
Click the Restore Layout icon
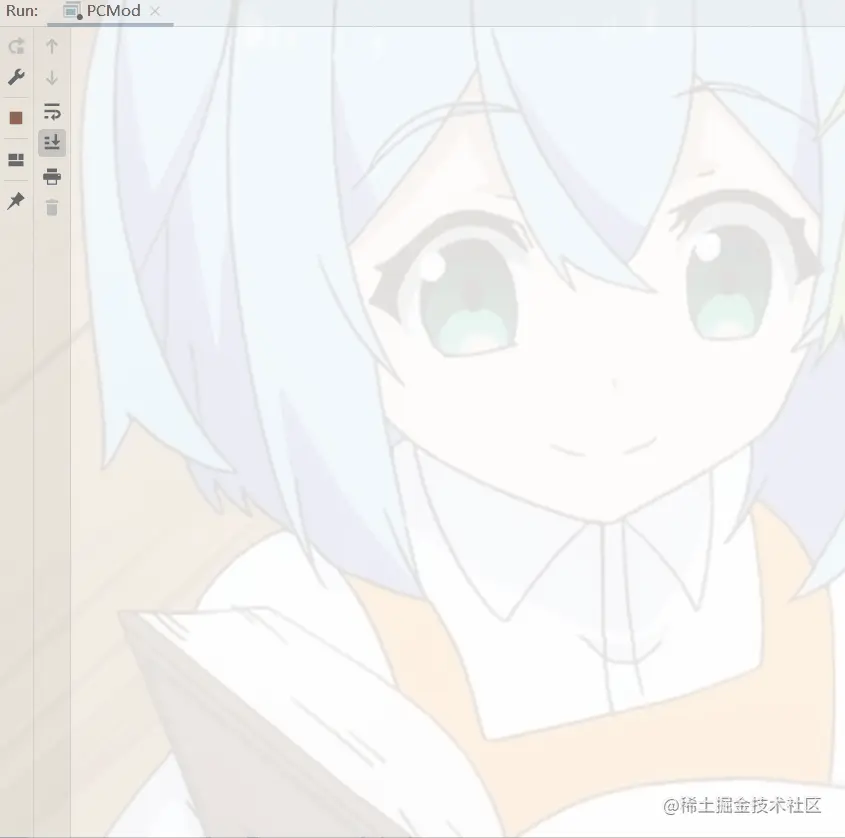pos(16,160)
